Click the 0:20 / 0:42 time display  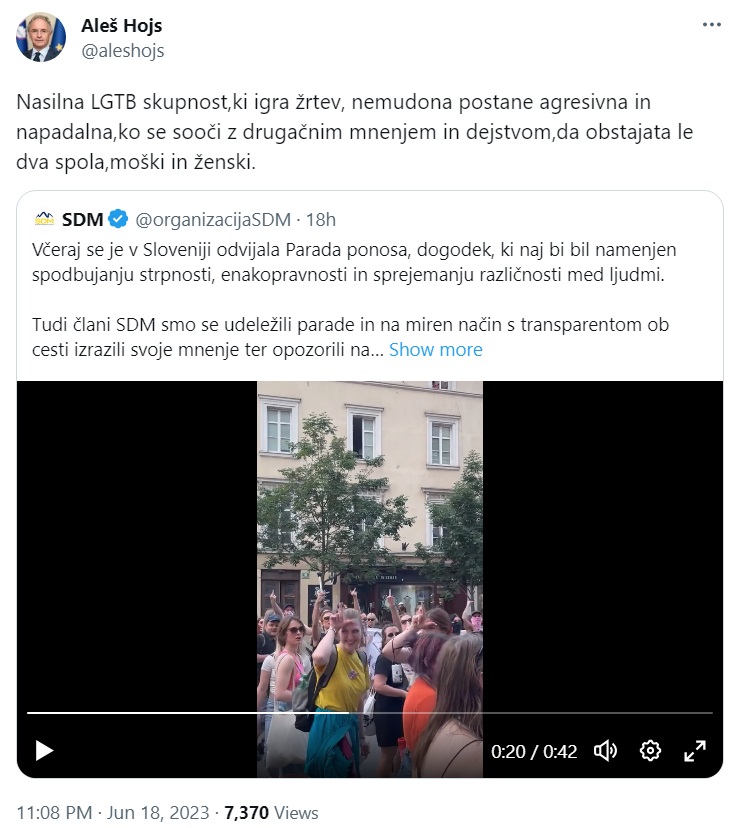(x=534, y=751)
